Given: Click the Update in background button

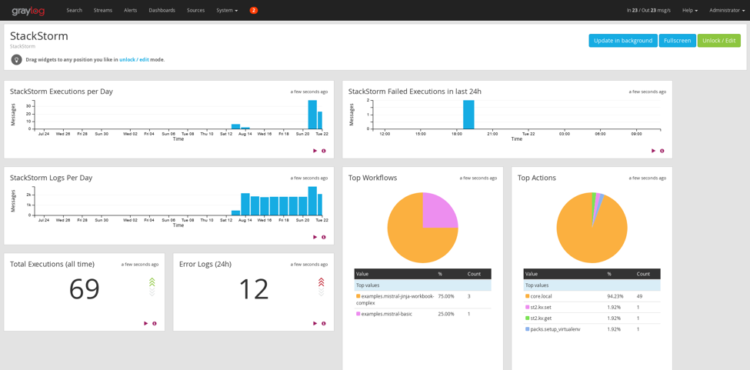Looking at the screenshot, I should click(623, 41).
